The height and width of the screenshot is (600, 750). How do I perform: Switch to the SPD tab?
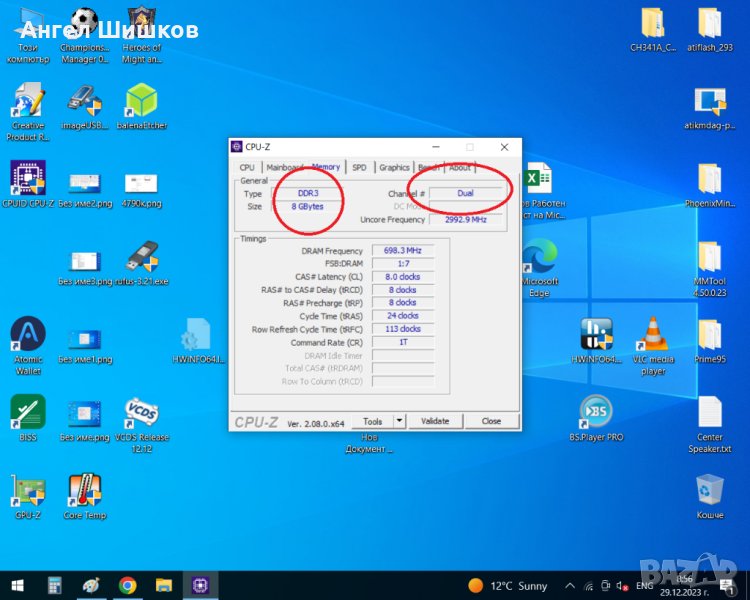click(359, 167)
